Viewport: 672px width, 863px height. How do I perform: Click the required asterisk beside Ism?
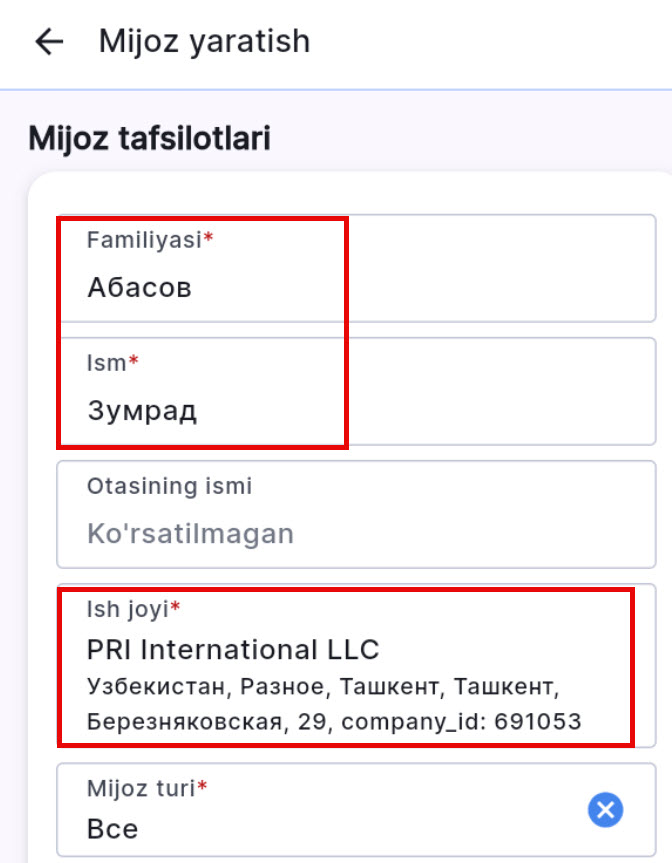coord(130,357)
